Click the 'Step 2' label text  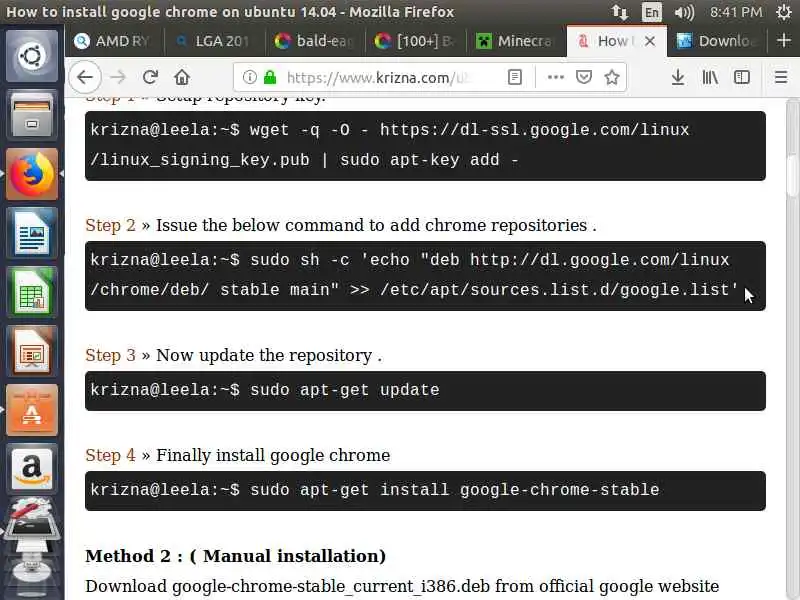click(x=110, y=225)
